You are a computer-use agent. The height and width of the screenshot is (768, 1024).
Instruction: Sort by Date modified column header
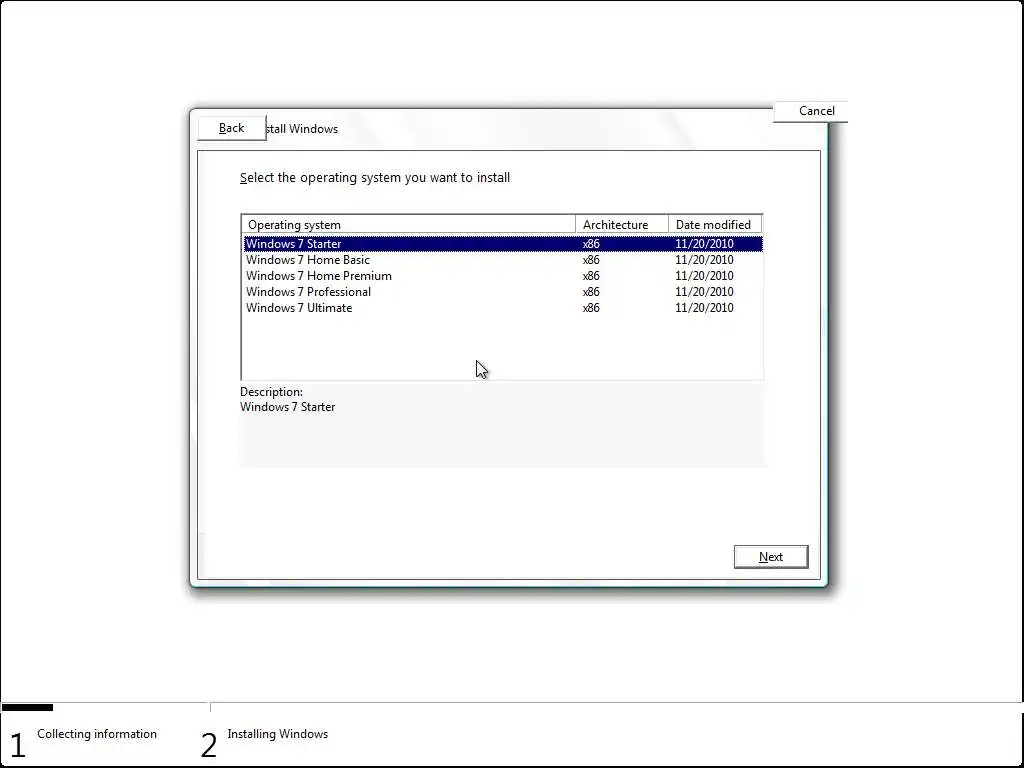715,225
